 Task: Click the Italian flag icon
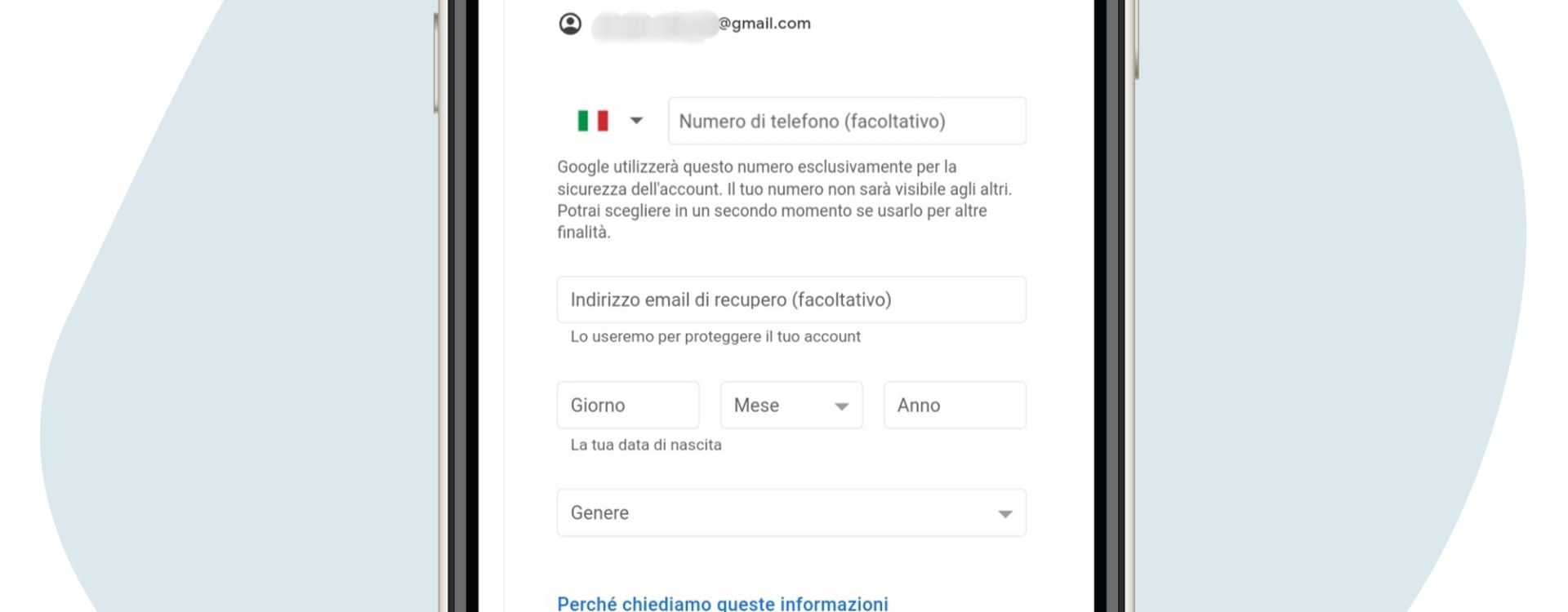pyautogui.click(x=593, y=121)
